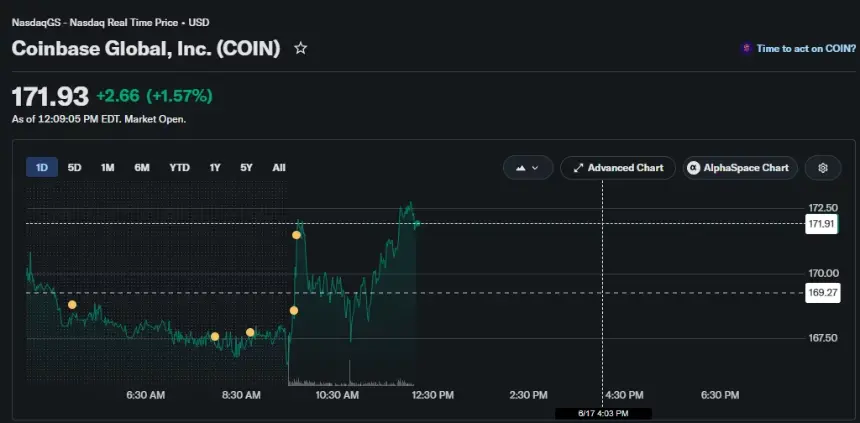This screenshot has height=423, width=860.
Task: Click the 171.93 current price text
Action: 50,97
